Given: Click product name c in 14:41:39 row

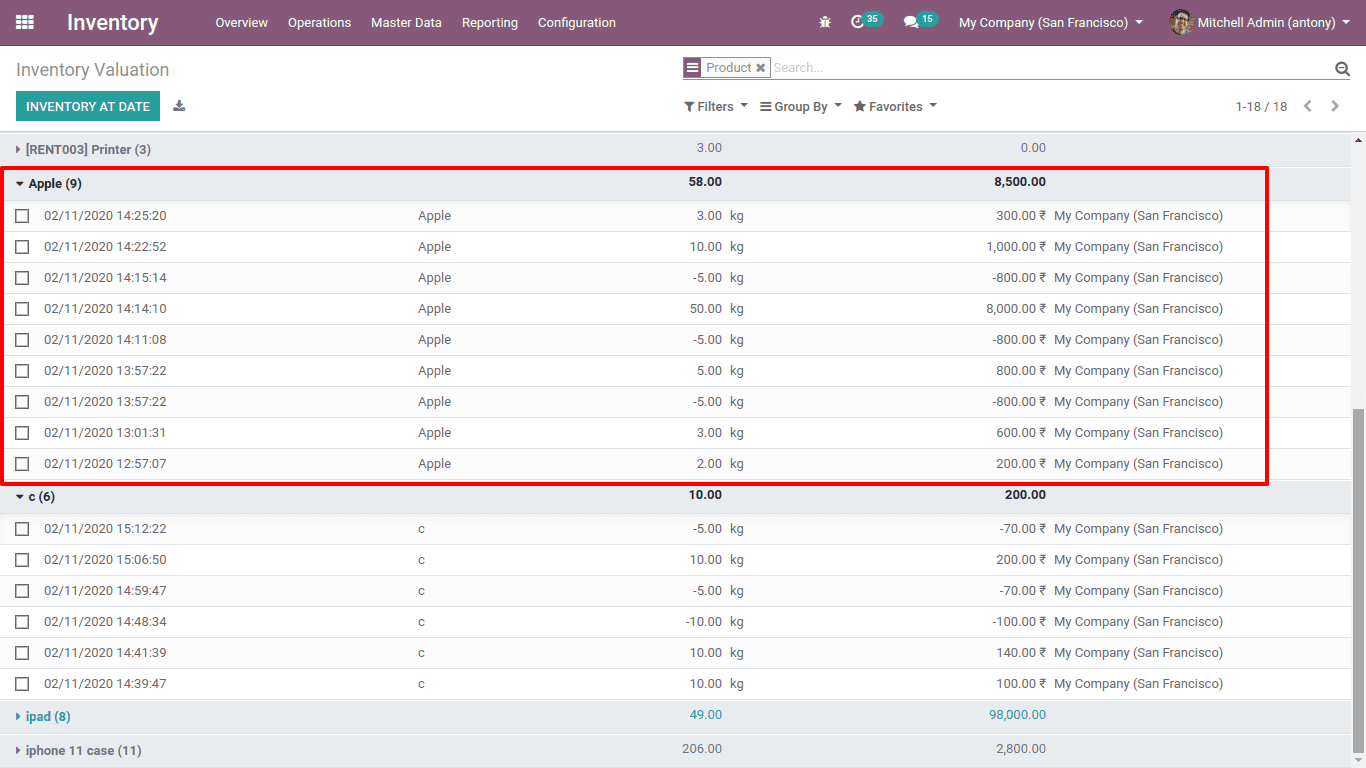Looking at the screenshot, I should tap(422, 653).
